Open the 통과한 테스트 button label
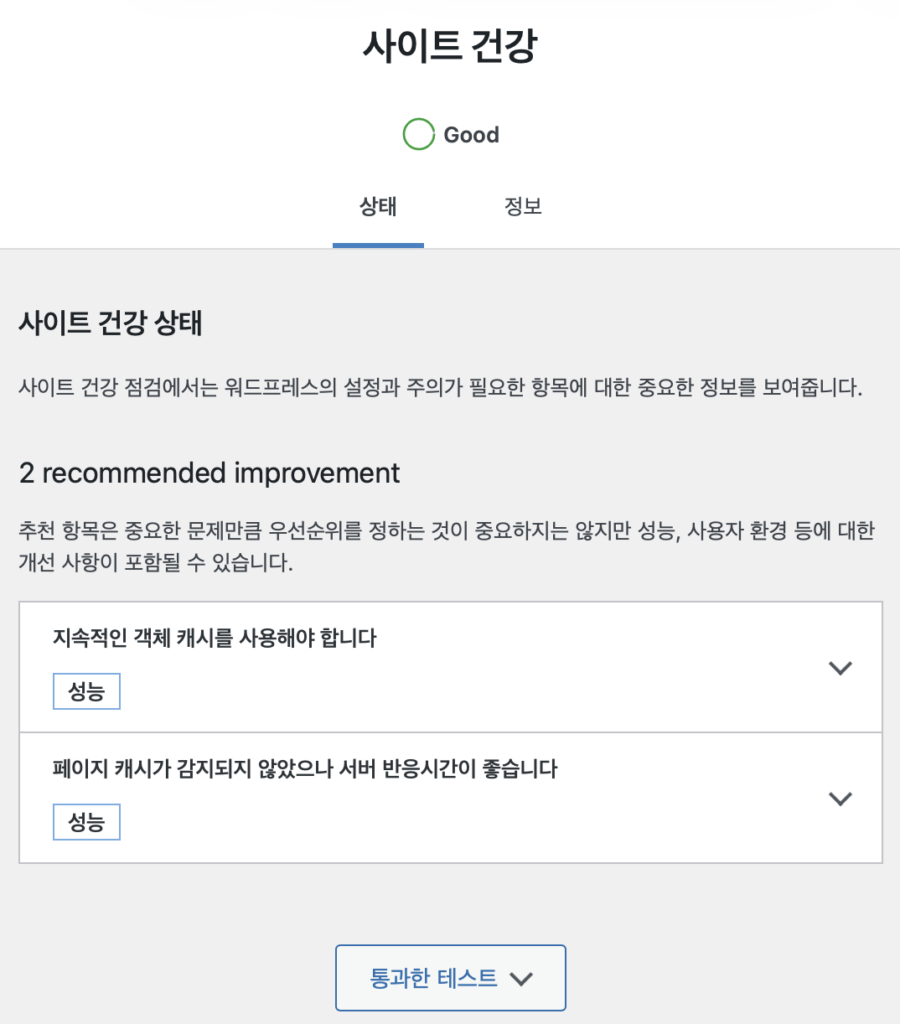Screen dimensions: 900x1024 [x=433, y=979]
